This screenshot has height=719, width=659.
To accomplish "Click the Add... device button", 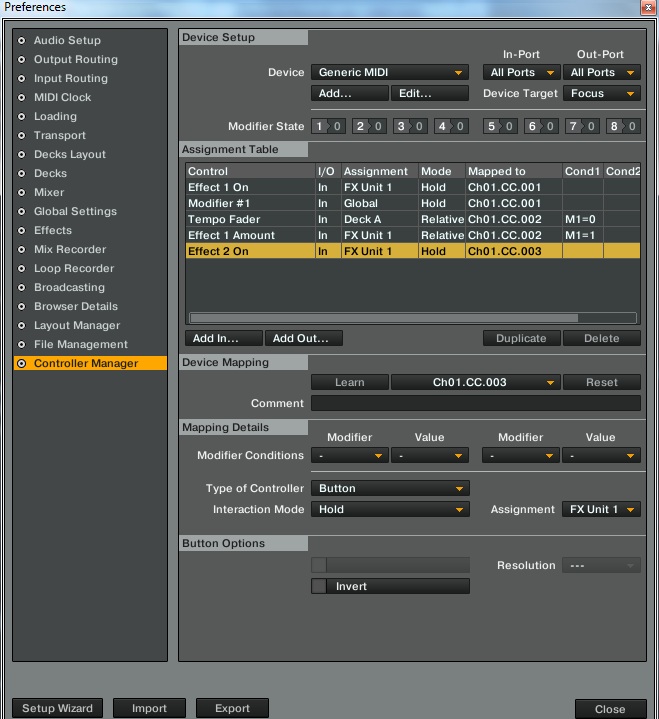I will [x=350, y=94].
